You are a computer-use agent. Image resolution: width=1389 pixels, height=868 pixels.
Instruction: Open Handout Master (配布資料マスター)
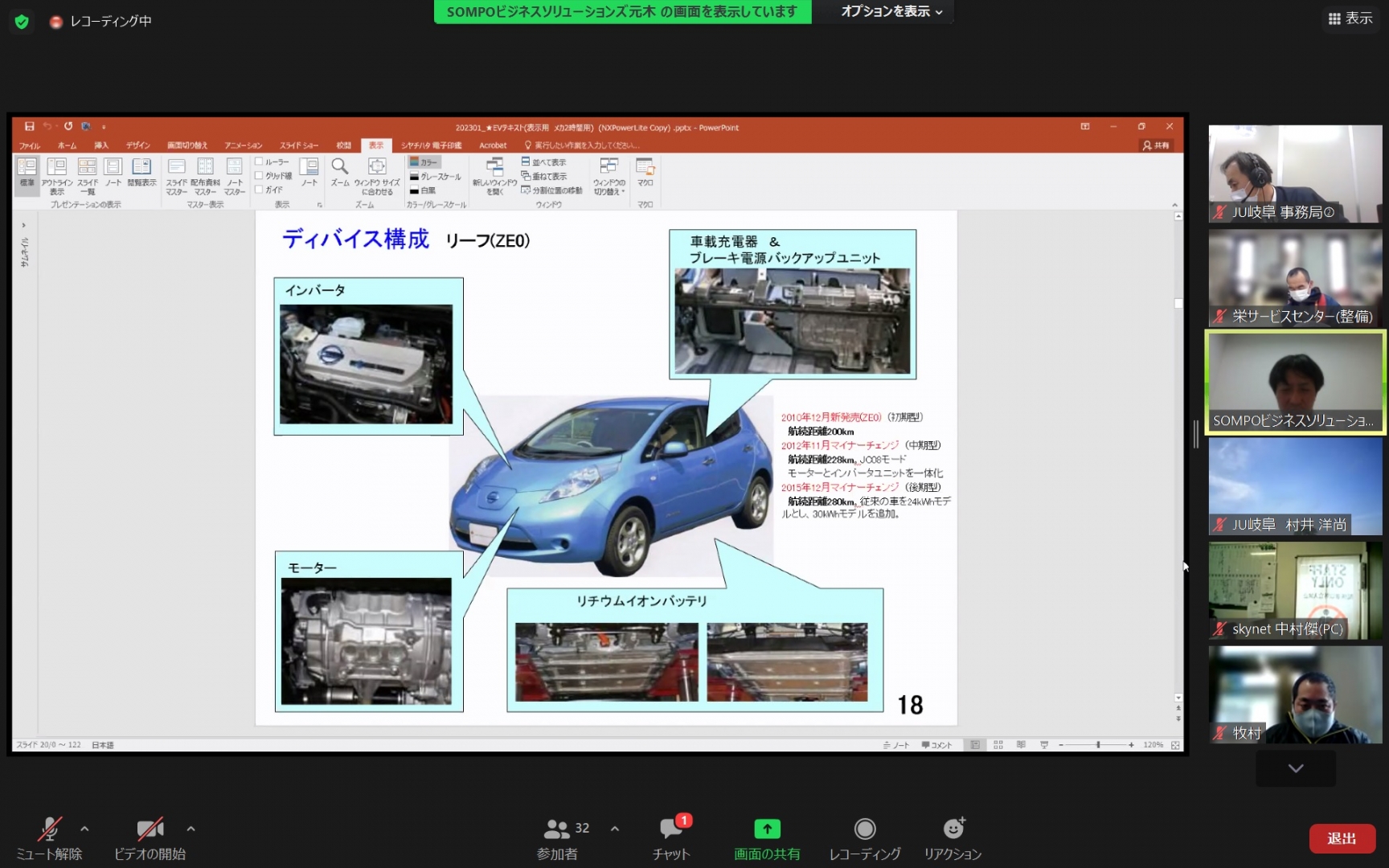205,176
